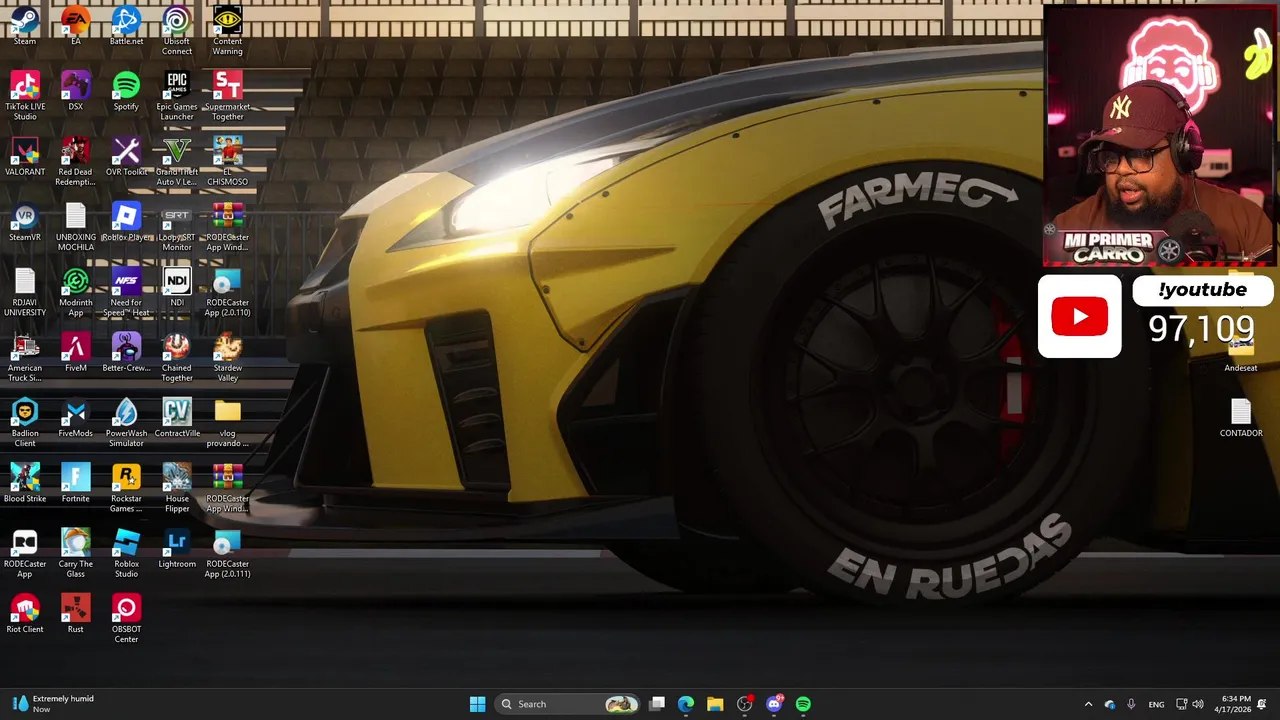Select the Andeseat folder label

pos(1241,368)
